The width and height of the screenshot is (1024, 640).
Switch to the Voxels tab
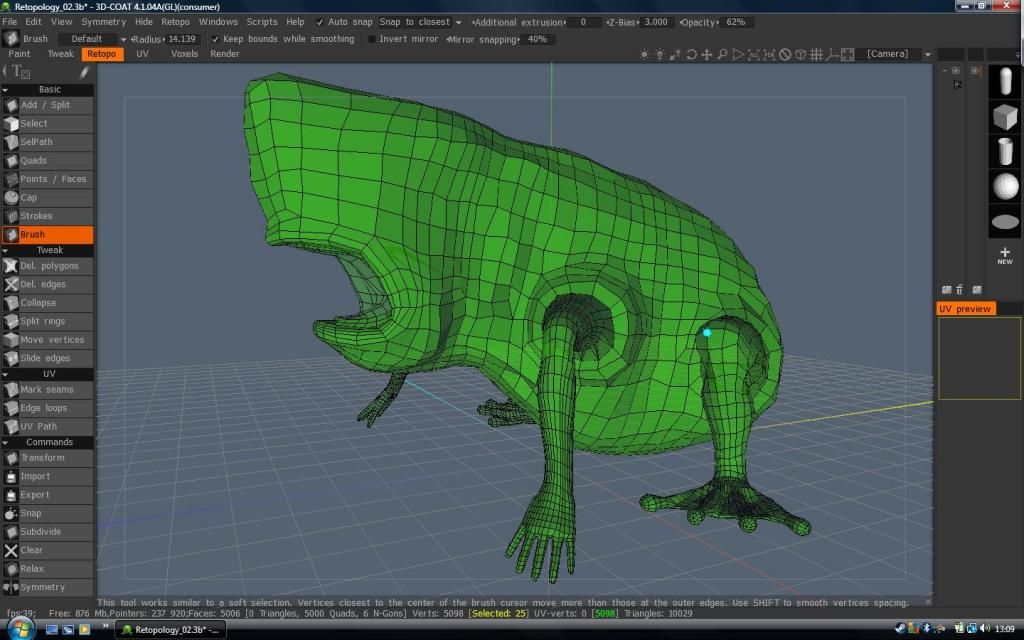pos(184,54)
